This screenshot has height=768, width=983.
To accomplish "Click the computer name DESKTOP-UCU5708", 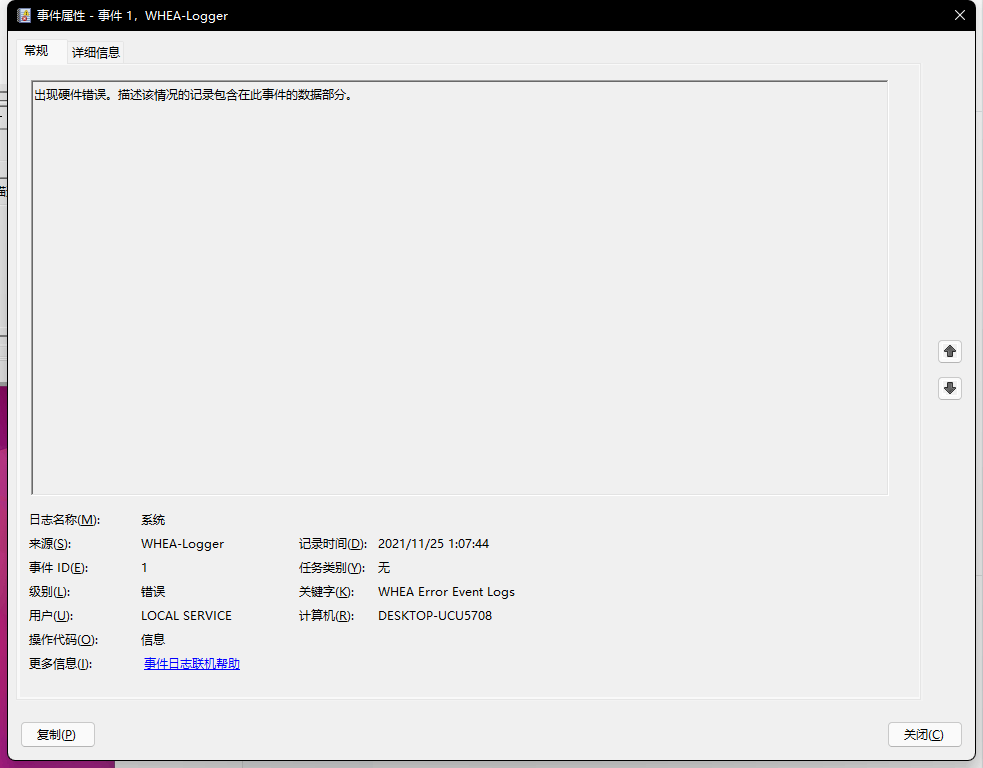I will (x=435, y=616).
